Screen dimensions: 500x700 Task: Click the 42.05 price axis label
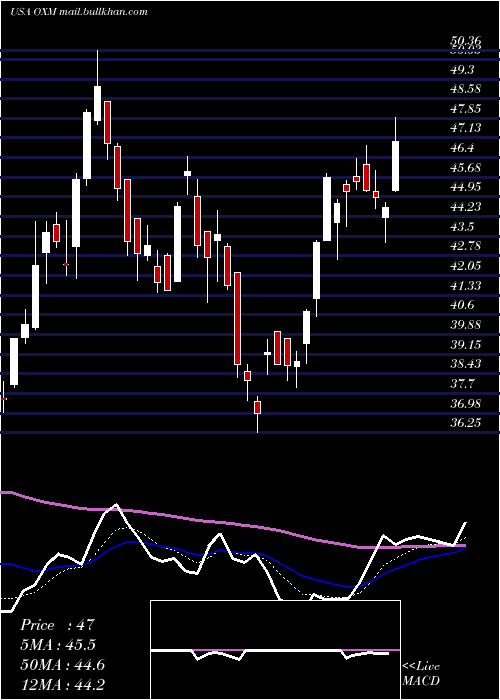coord(466,266)
